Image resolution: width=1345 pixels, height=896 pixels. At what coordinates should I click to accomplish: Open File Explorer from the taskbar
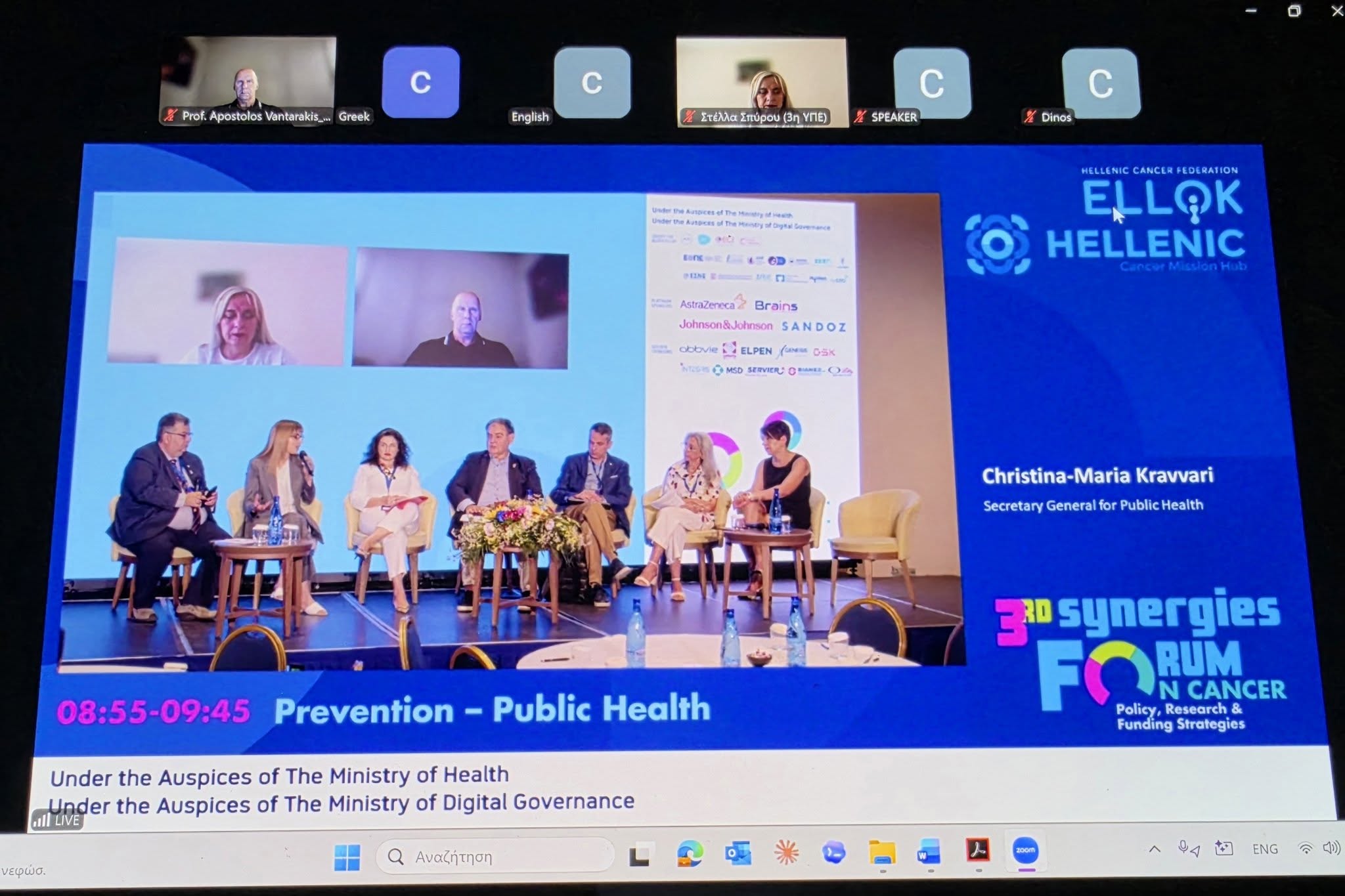[882, 853]
